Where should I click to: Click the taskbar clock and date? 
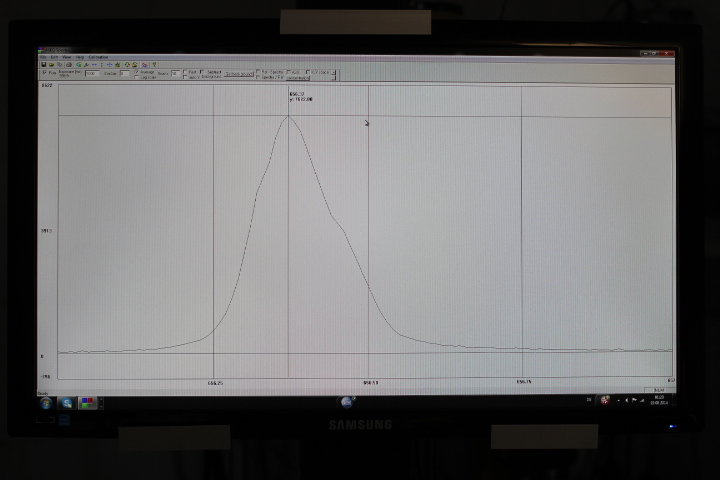[x=658, y=400]
